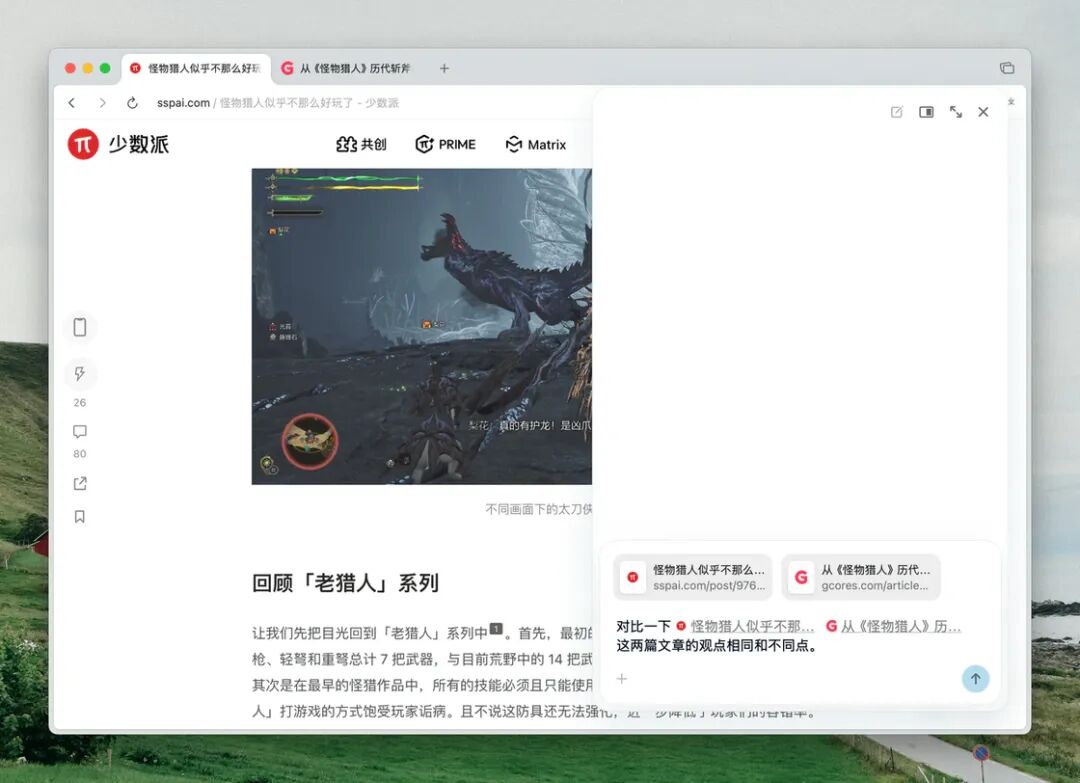Open the tab overview icon in title bar

1007,67
